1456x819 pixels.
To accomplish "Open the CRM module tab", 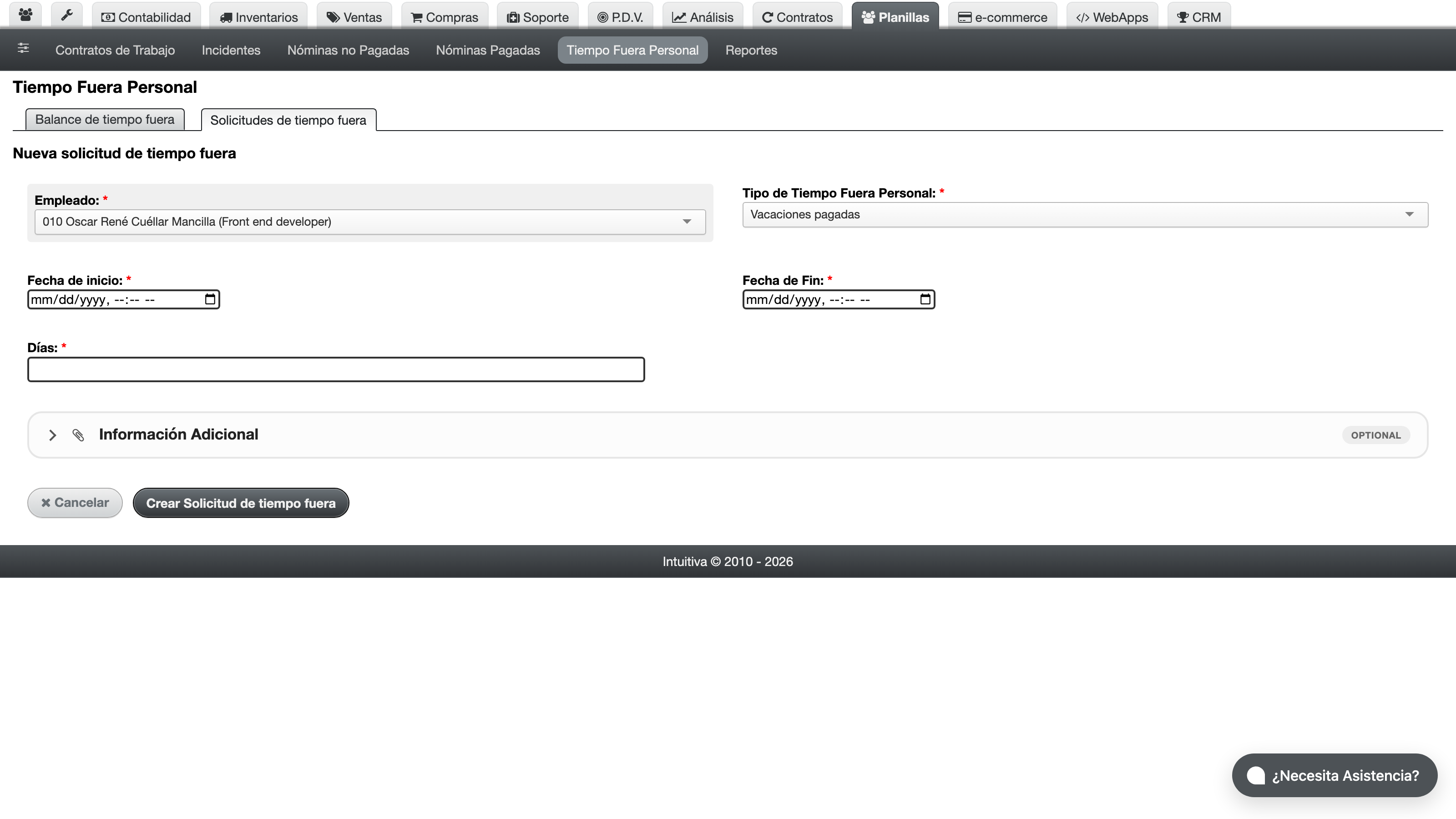I will point(1199,17).
